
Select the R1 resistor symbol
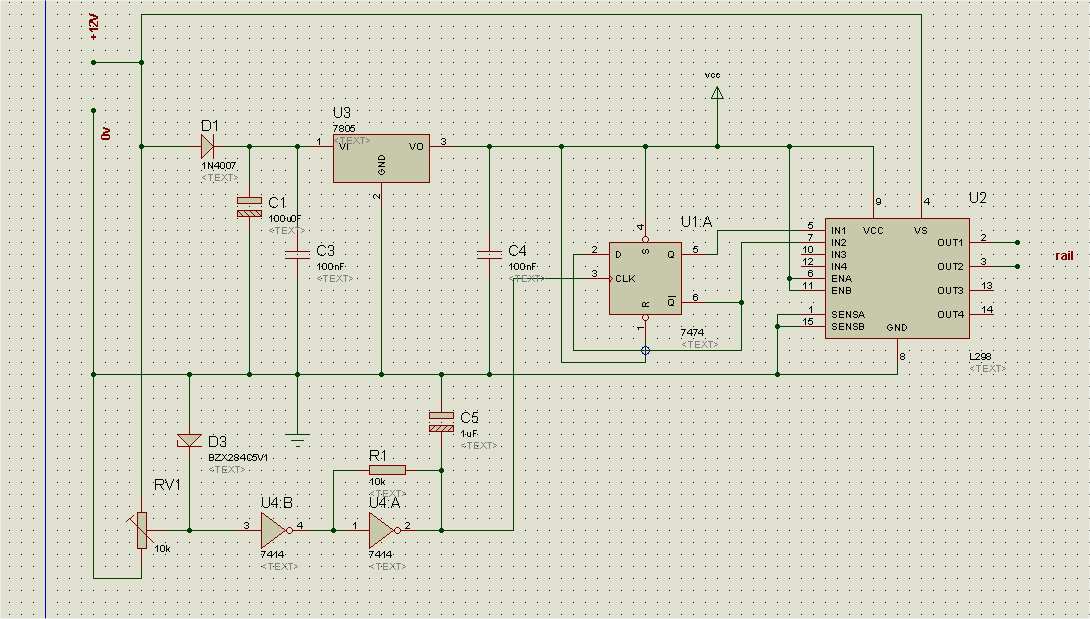coord(387,470)
